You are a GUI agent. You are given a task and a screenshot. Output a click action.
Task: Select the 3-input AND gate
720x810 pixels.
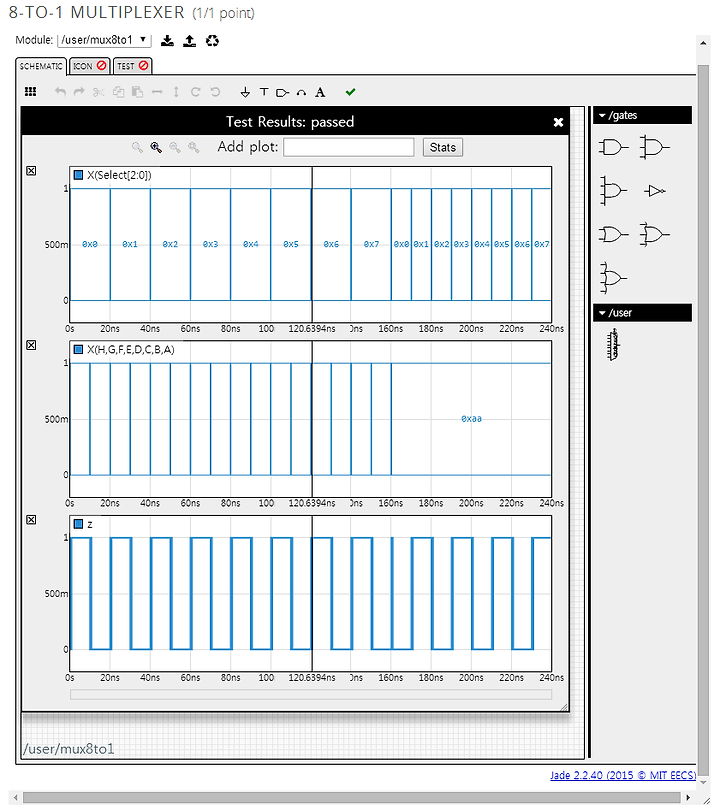pos(654,148)
